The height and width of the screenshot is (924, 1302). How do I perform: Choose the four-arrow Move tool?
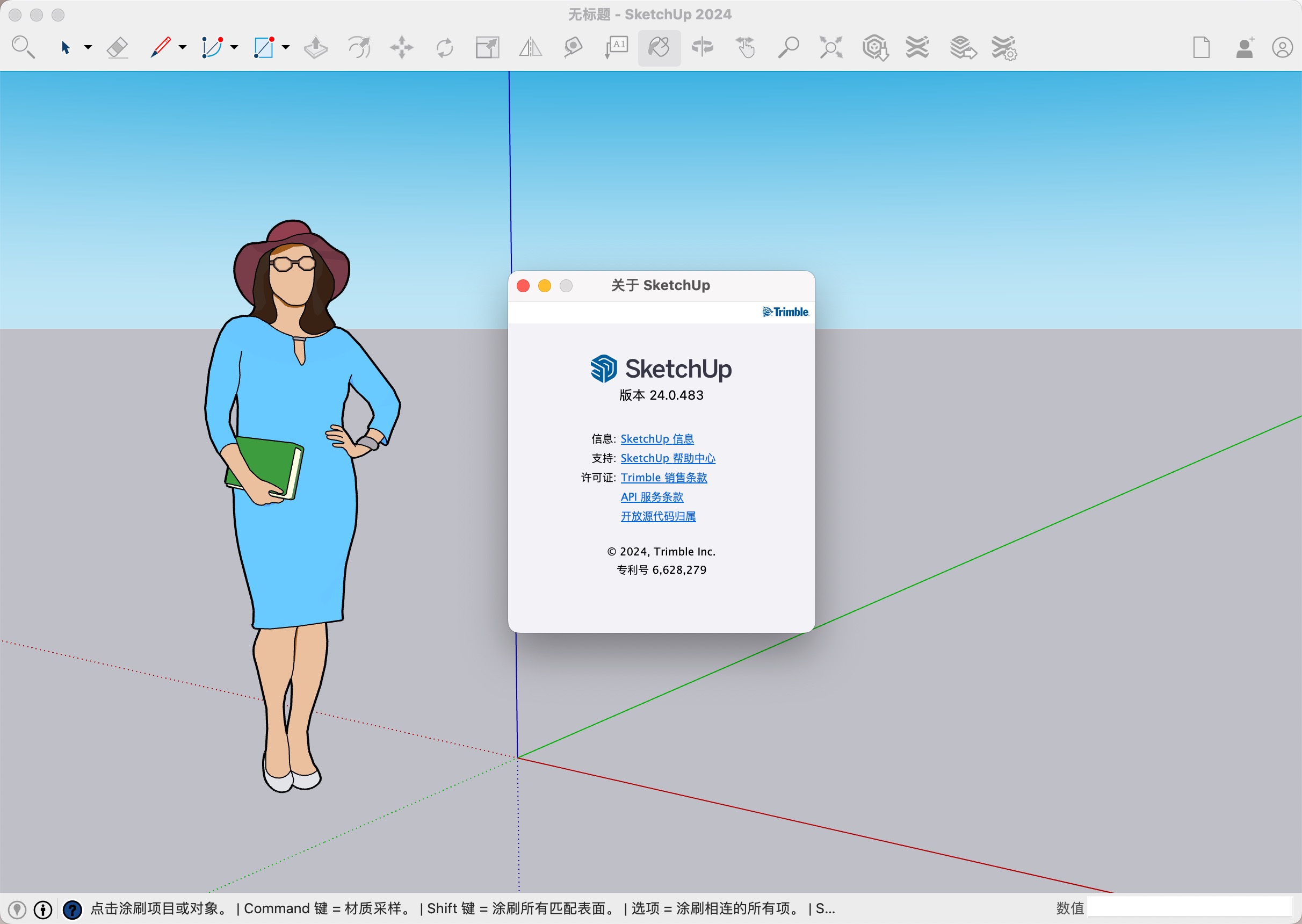(x=402, y=47)
